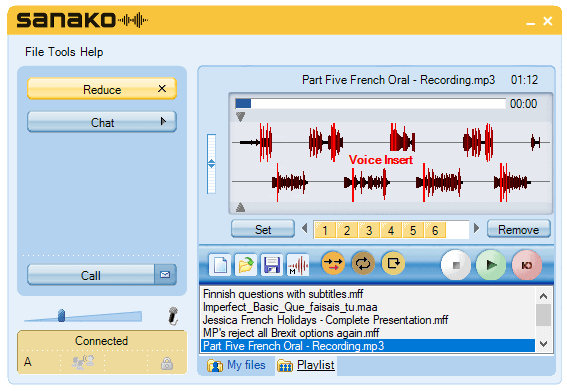The width and height of the screenshot is (567, 391).
Task: Click the microphone icon
Action: pos(173,316)
